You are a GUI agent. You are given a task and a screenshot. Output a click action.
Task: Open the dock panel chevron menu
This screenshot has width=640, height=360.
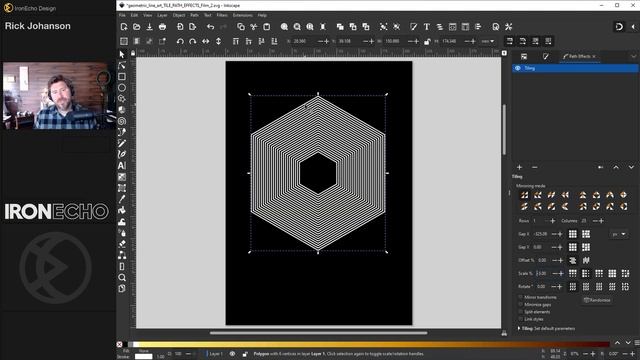coord(633,56)
